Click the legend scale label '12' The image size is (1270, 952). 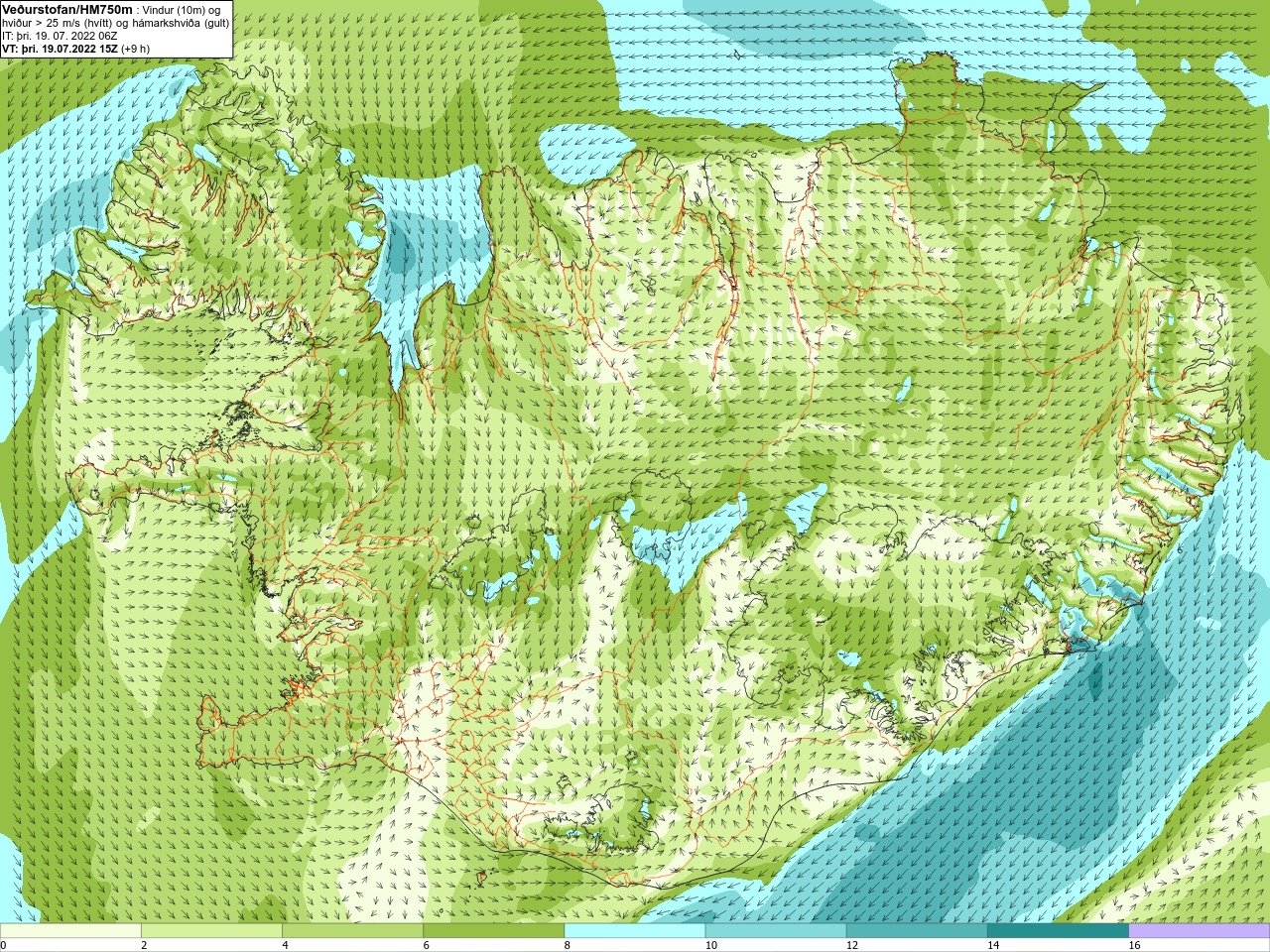click(x=851, y=945)
